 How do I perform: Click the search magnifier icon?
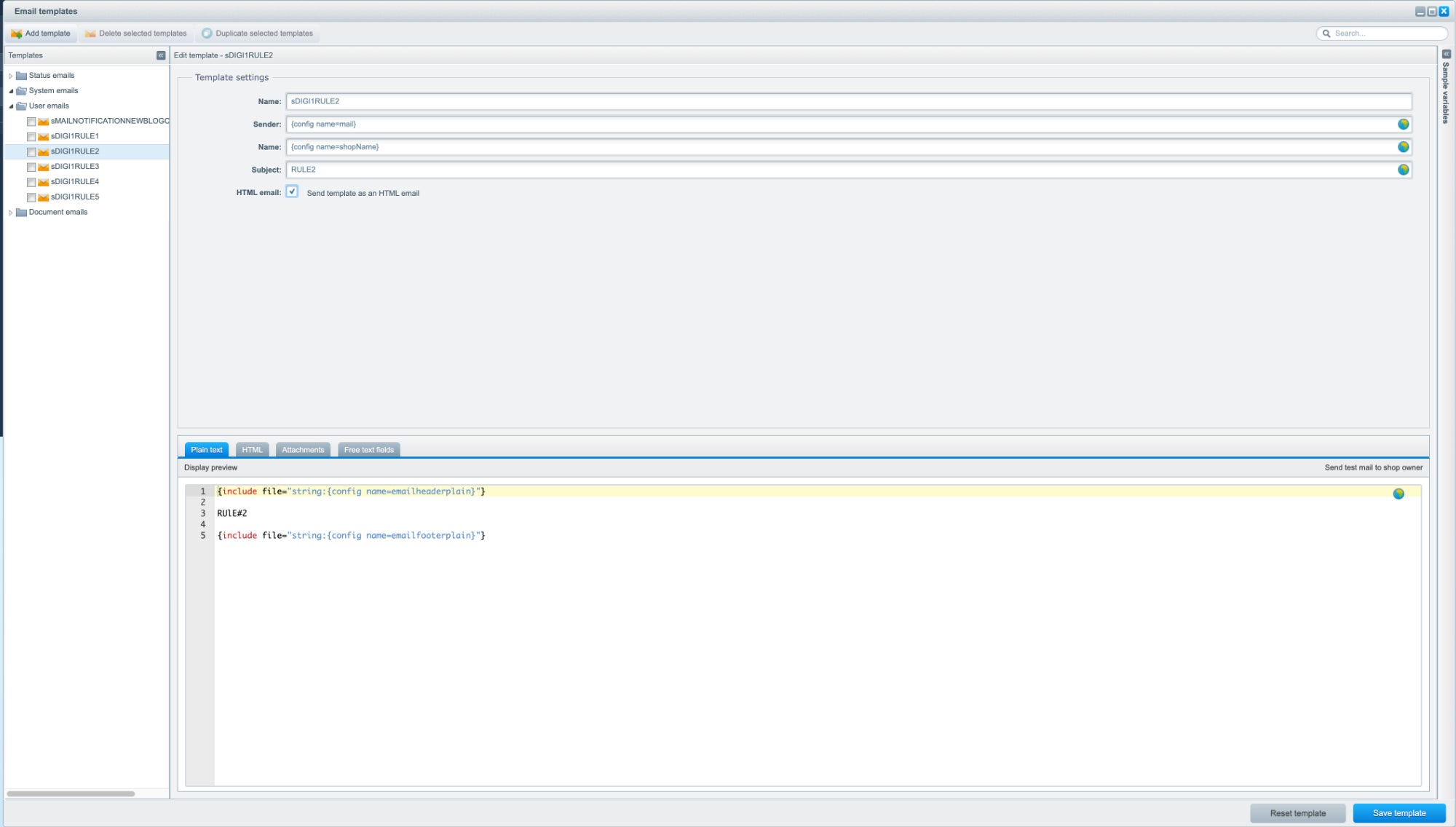1326,33
